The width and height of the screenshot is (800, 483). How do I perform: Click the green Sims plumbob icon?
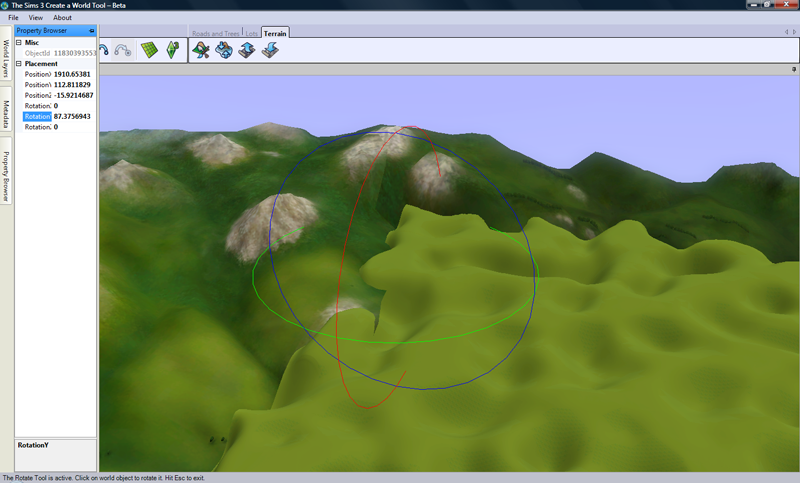click(x=172, y=50)
